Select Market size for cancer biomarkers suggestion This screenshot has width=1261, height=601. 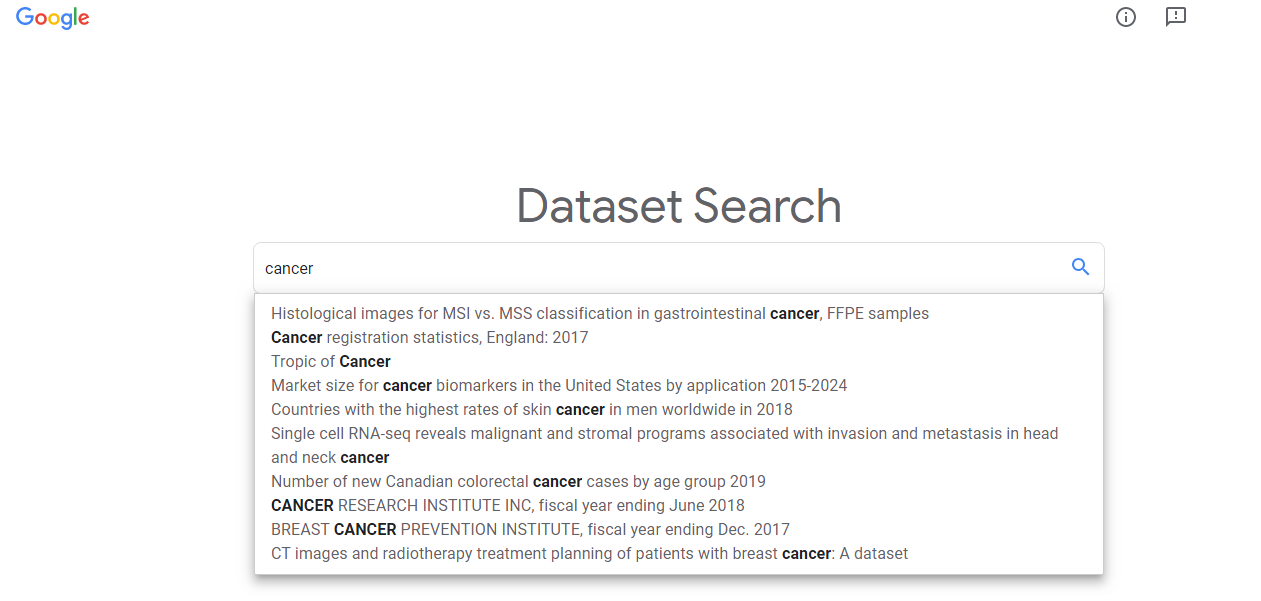tap(559, 385)
